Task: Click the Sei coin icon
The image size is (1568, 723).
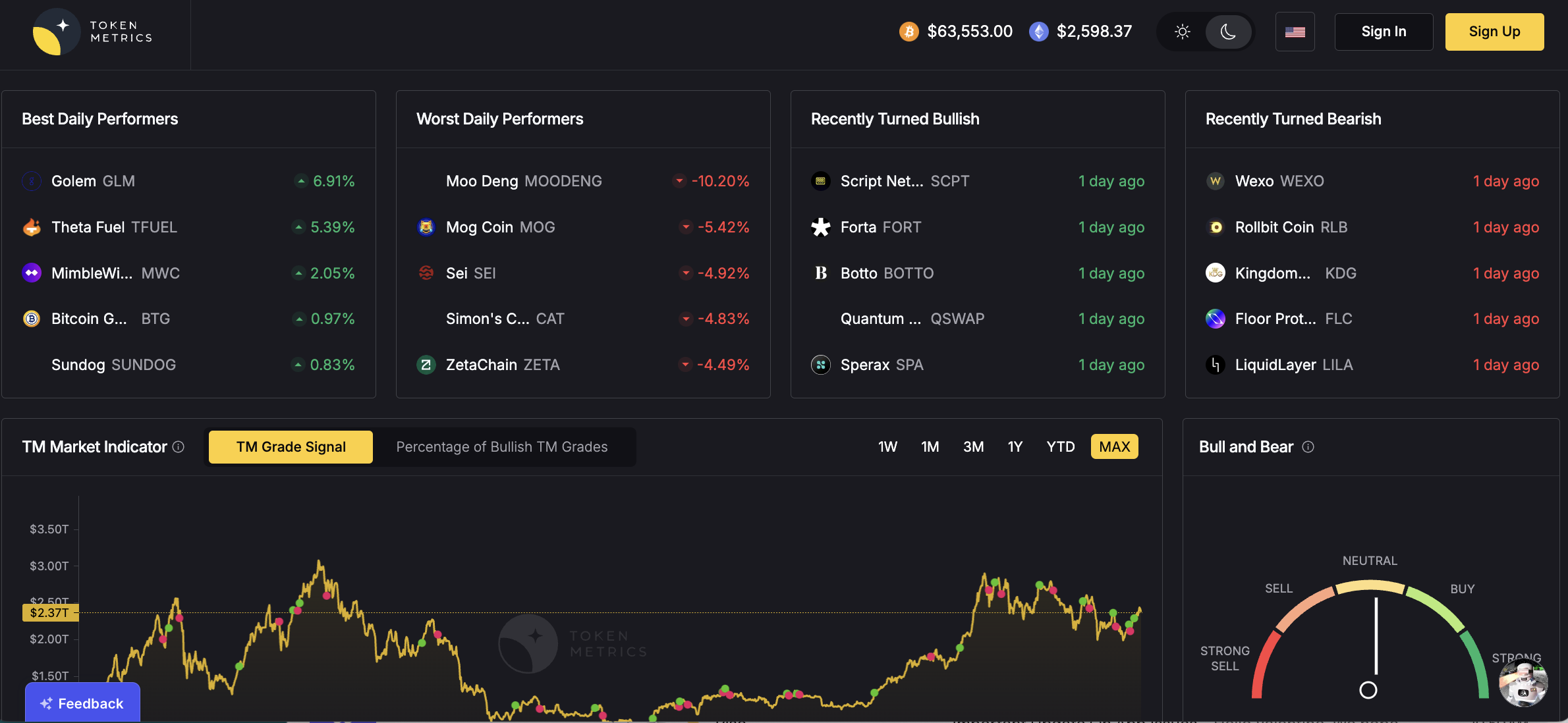Action: coord(426,273)
